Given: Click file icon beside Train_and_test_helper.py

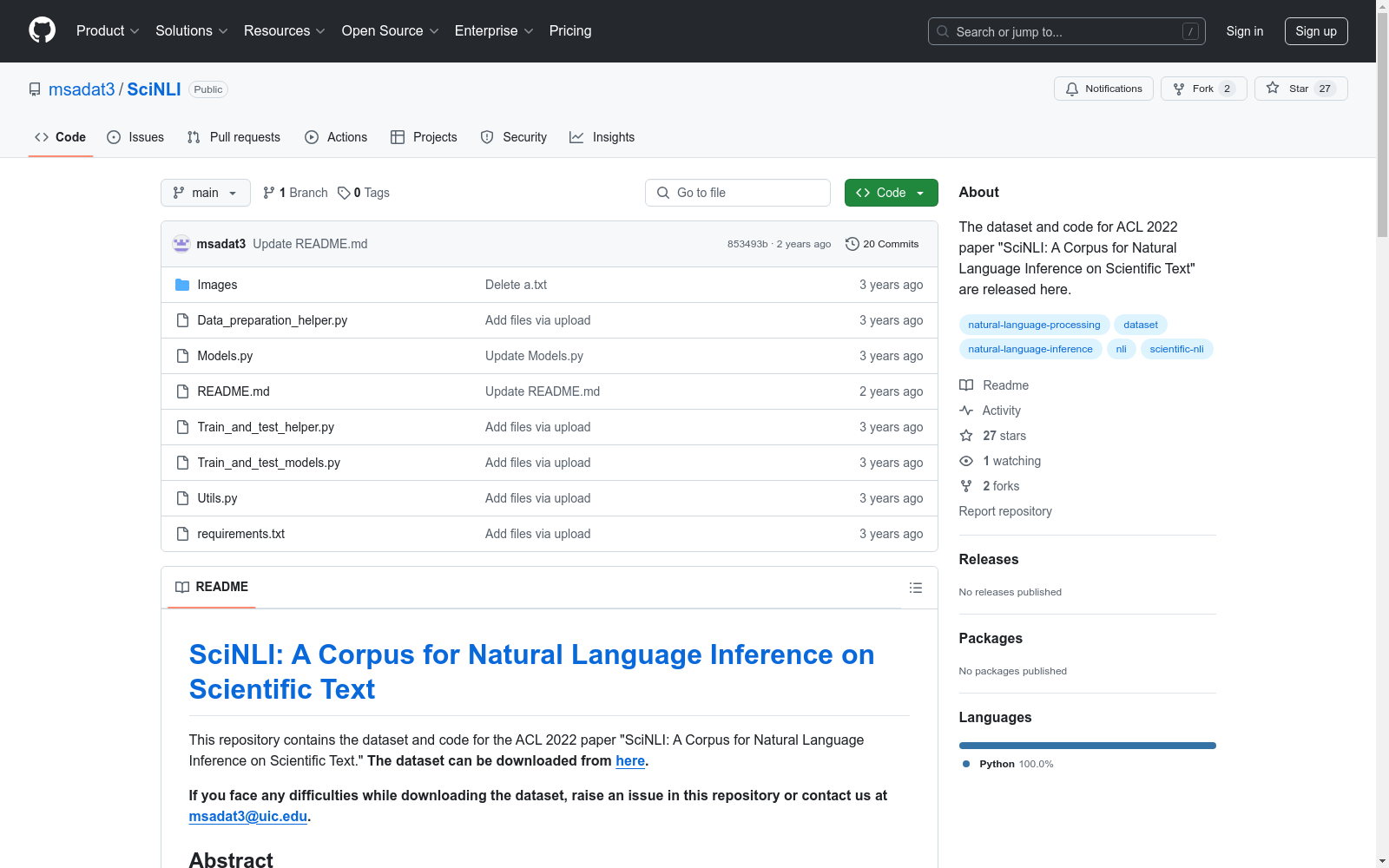Looking at the screenshot, I should 182,427.
